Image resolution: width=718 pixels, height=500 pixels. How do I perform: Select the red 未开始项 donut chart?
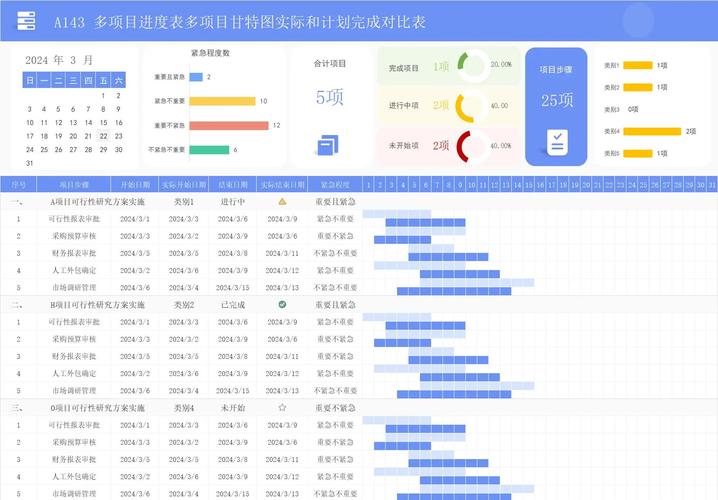[473, 146]
